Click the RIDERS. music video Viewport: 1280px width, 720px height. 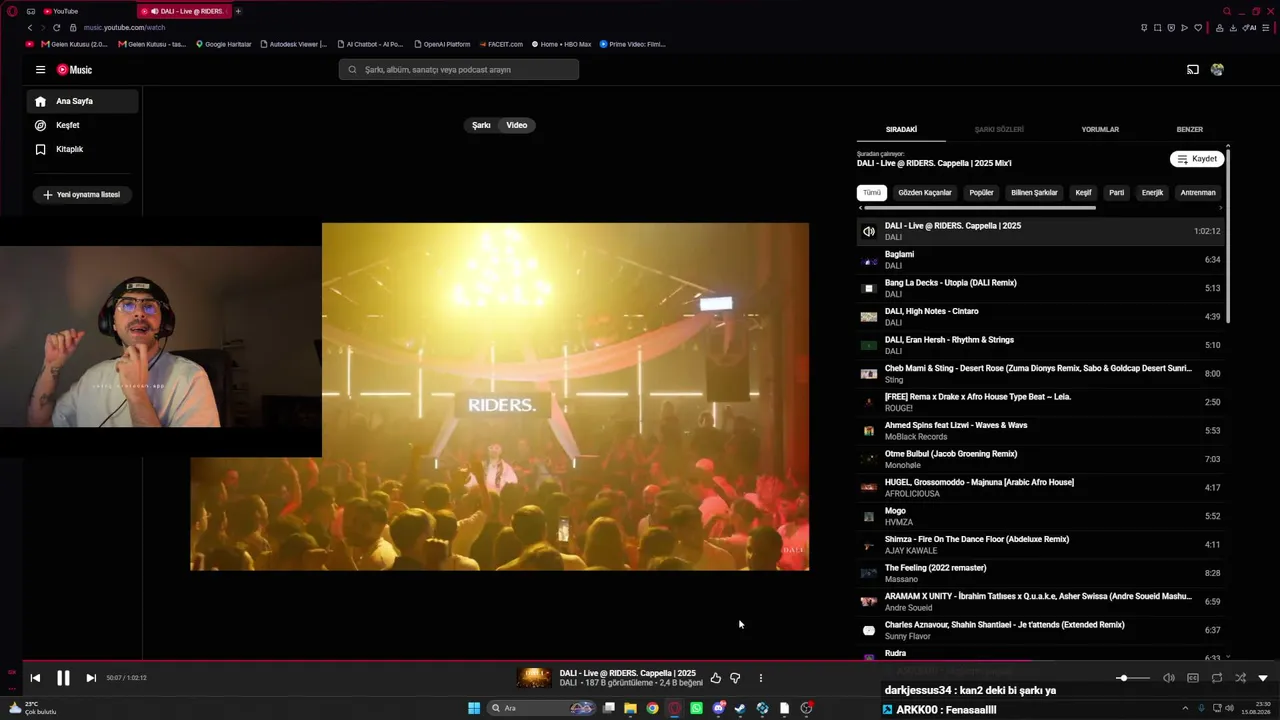tap(499, 397)
